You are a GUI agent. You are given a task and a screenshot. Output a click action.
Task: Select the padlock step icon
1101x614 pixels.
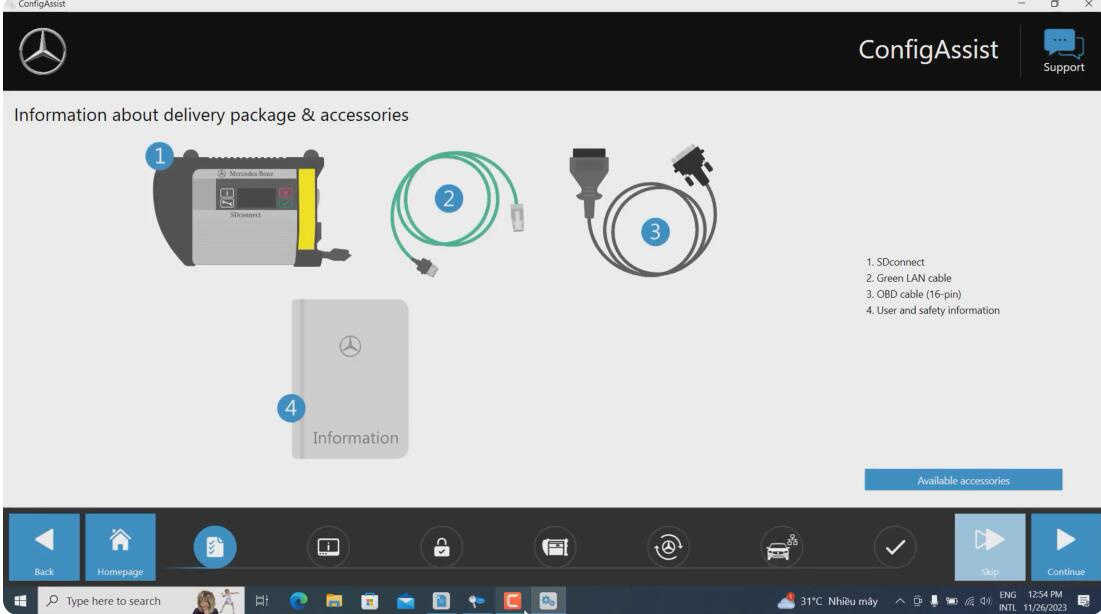point(441,547)
